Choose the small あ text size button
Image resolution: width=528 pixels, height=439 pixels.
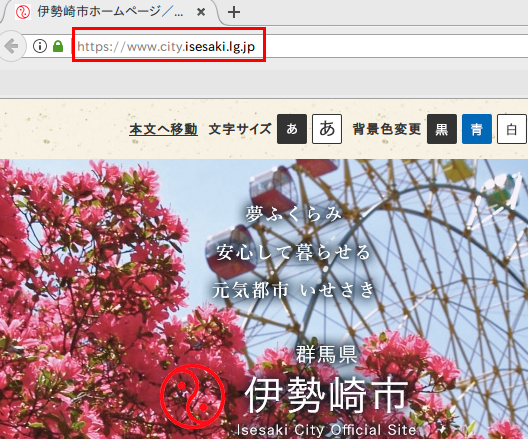292,129
